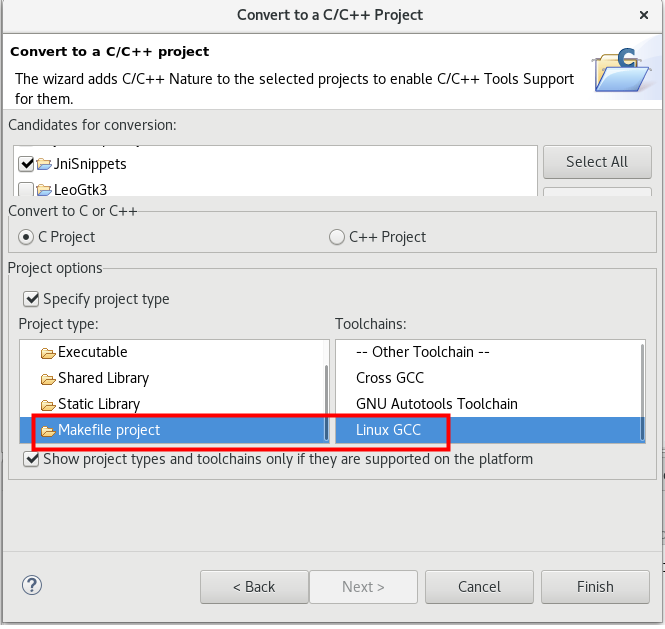Select the C++ Project radio button

tap(337, 237)
